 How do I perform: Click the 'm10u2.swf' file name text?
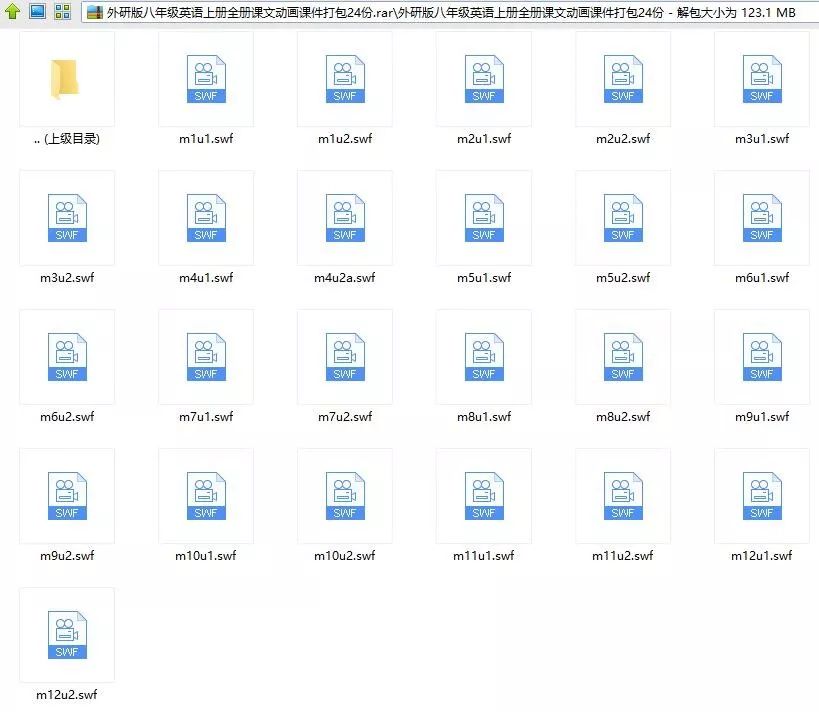click(x=345, y=556)
